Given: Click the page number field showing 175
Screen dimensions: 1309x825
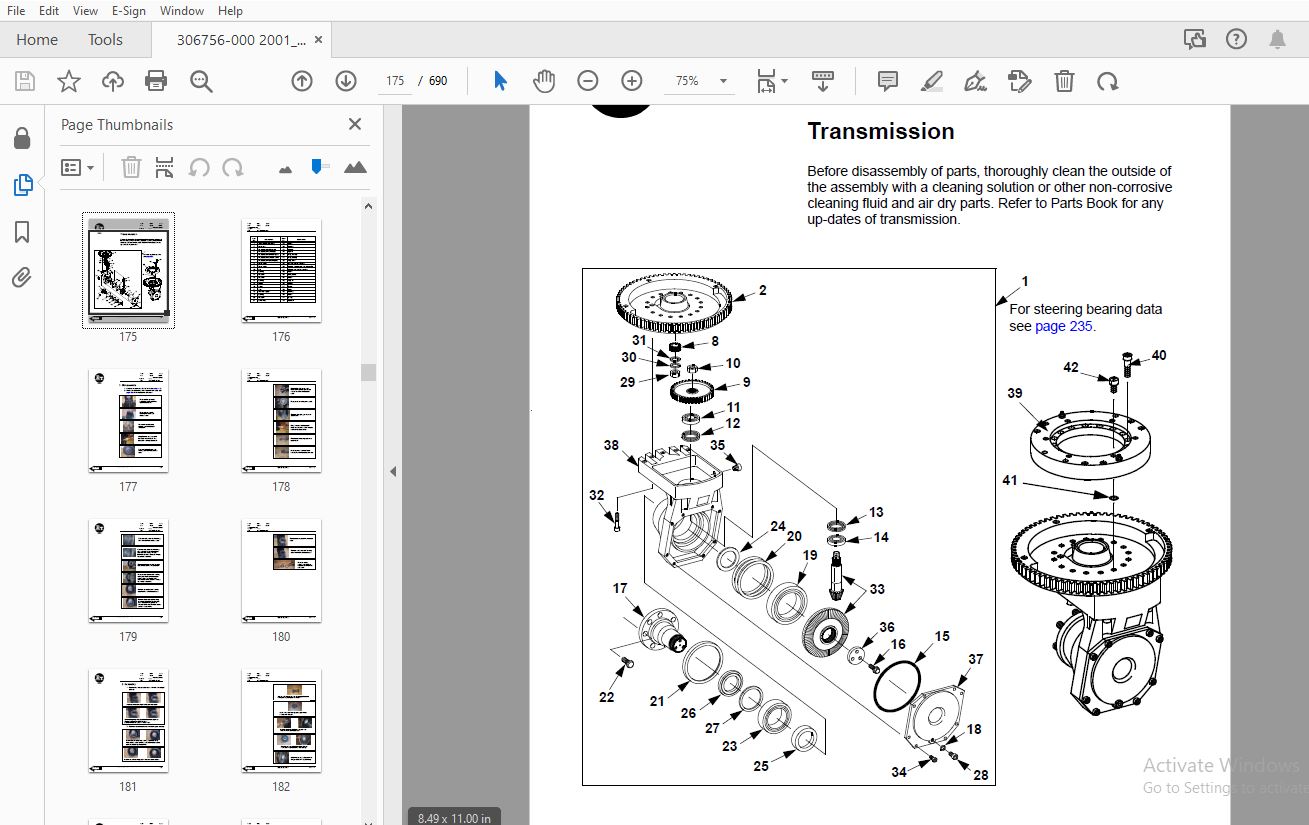Looking at the screenshot, I should click(396, 81).
